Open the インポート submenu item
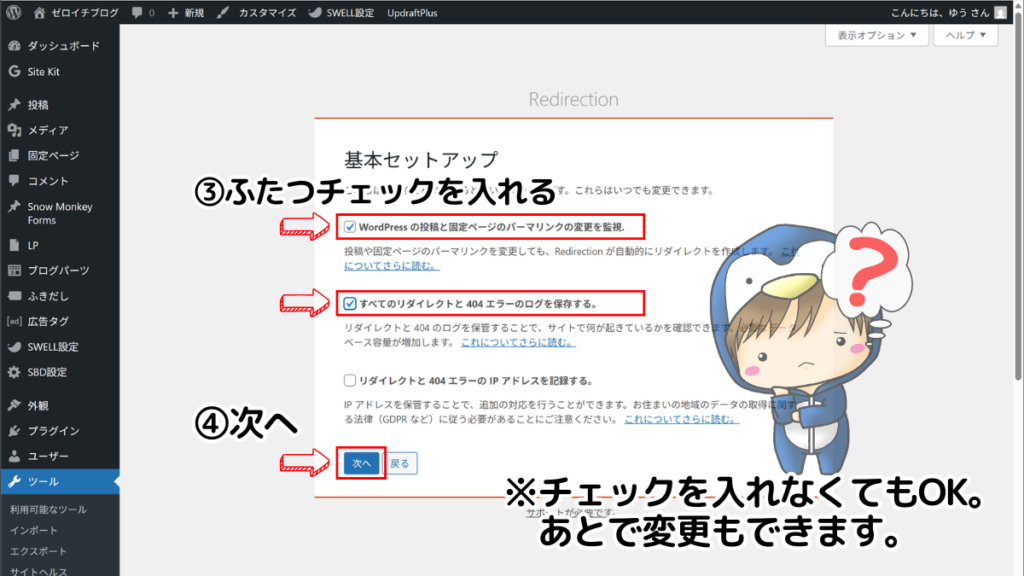The width and height of the screenshot is (1024, 576). tap(34, 530)
